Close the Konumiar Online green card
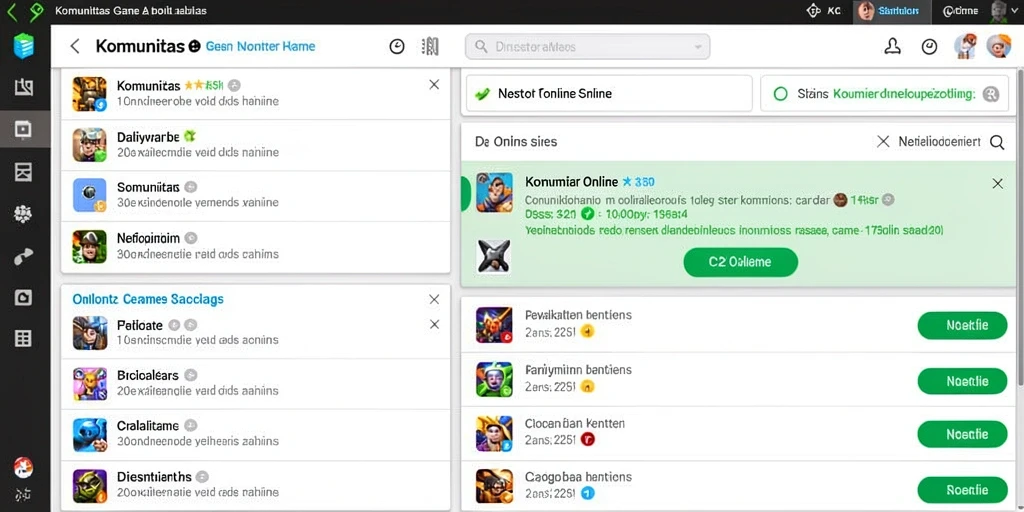Viewport: 1024px width, 512px height. [x=997, y=184]
